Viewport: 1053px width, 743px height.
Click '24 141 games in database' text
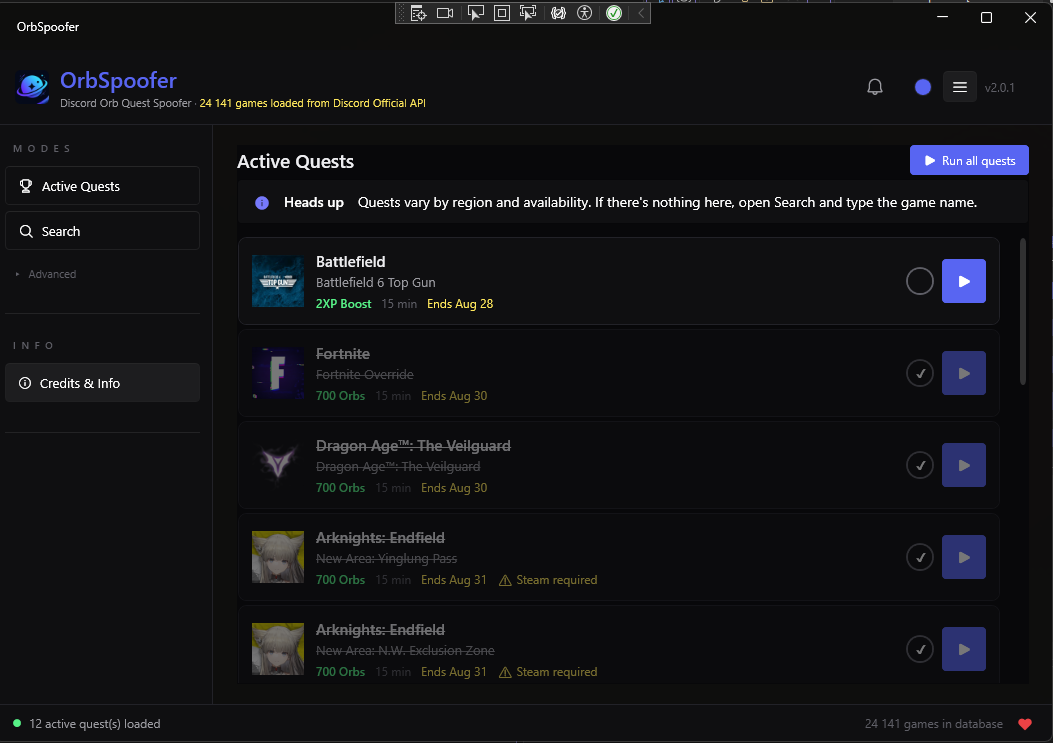[x=933, y=724]
